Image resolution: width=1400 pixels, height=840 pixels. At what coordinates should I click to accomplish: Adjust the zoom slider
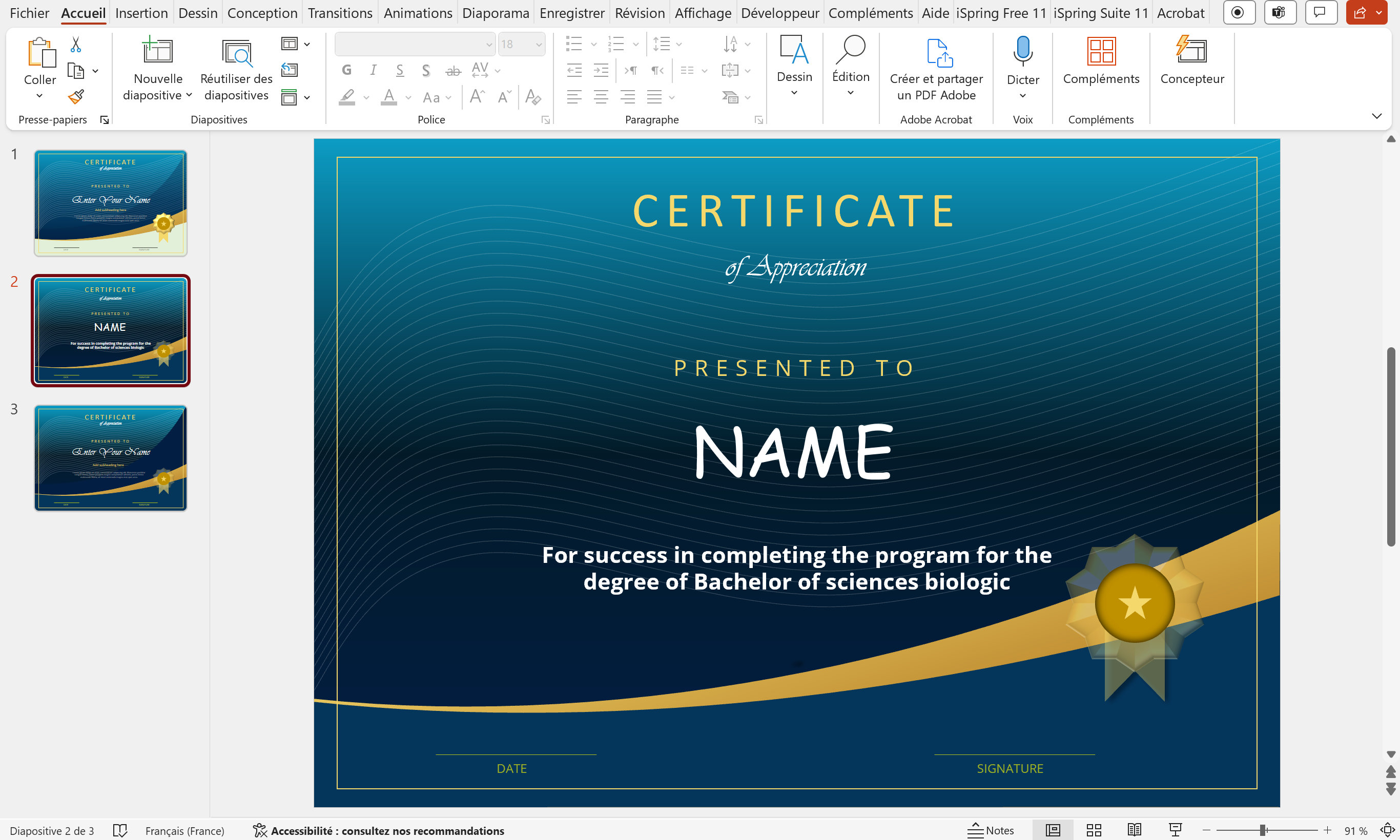tap(1263, 830)
